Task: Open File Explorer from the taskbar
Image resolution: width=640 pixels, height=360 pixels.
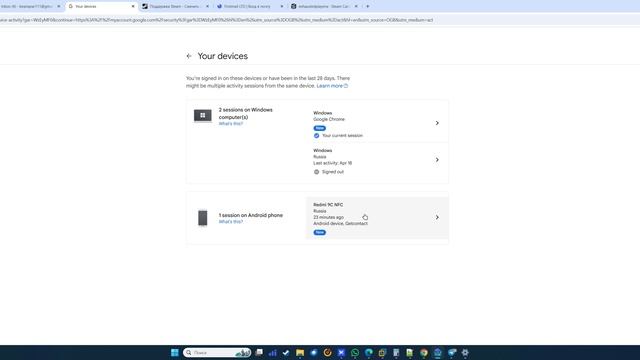Action: [300, 353]
